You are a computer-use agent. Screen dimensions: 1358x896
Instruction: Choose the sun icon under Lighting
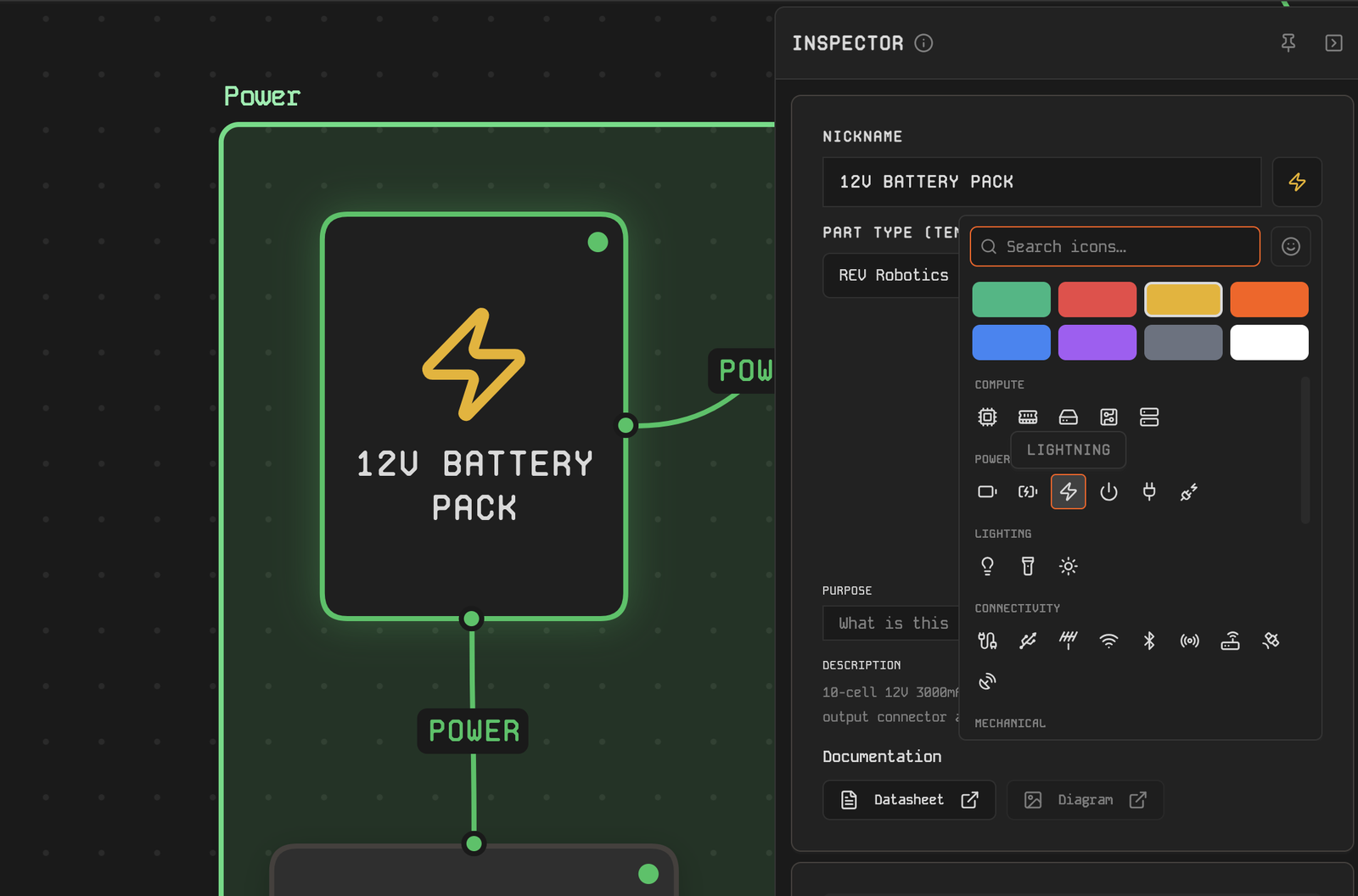[x=1069, y=566]
